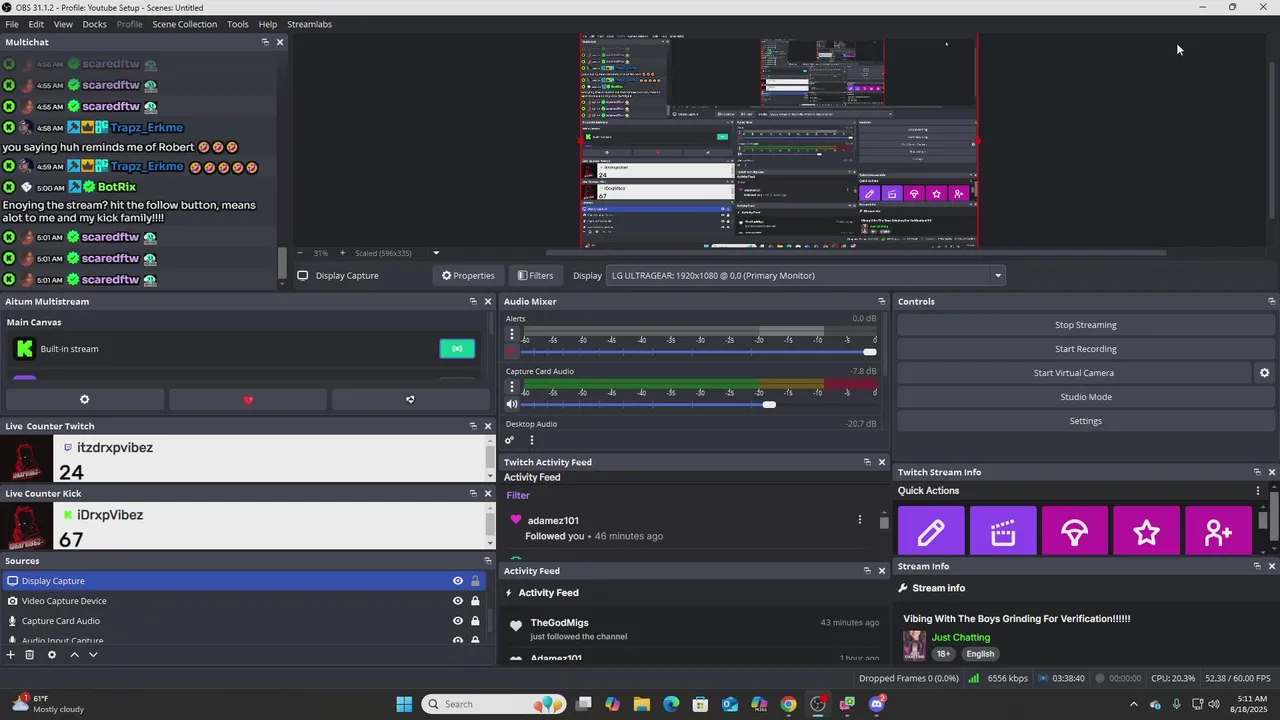Click Stop Streaming button
Screen dimensions: 1280x720
tap(1085, 325)
